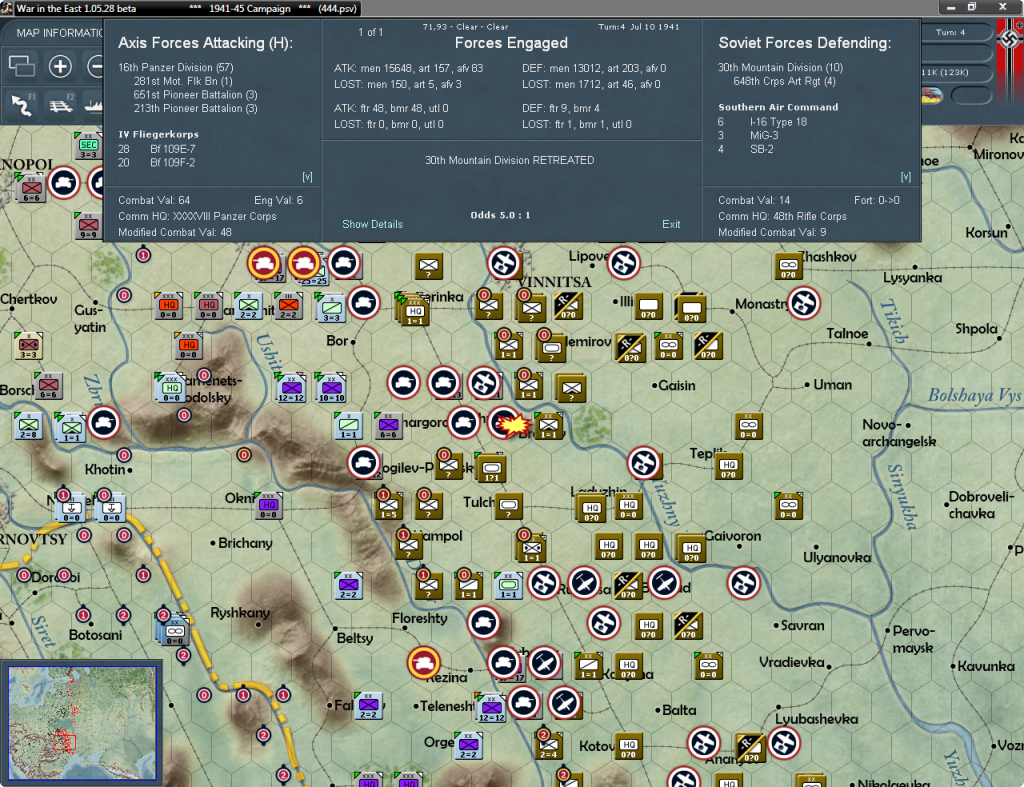The image size is (1024, 787).
Task: Select the purple 12=12 counter near Ushitsa
Action: [x=291, y=388]
